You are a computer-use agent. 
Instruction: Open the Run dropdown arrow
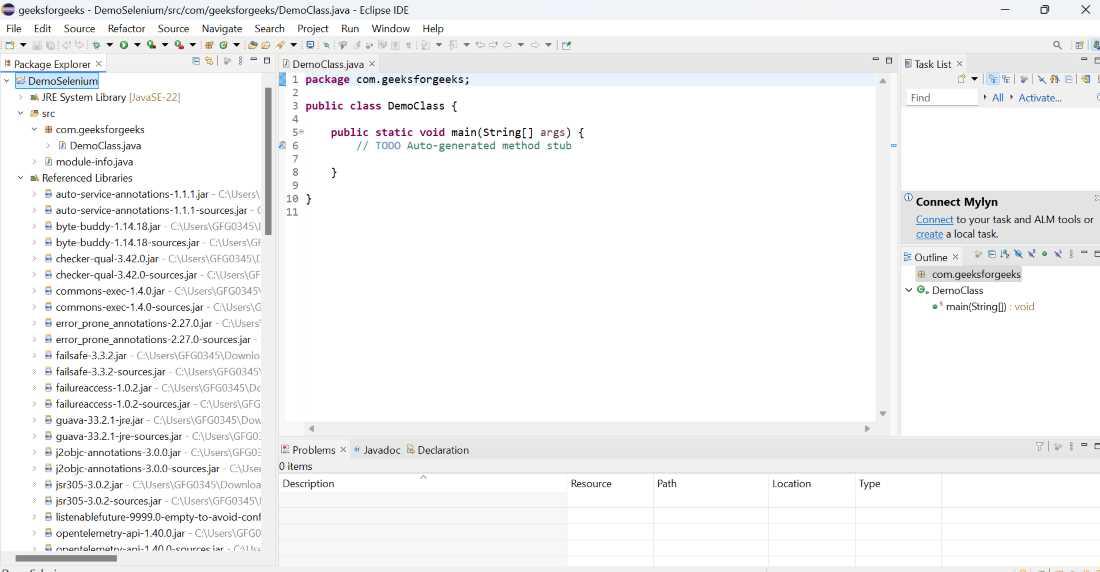coord(138,45)
